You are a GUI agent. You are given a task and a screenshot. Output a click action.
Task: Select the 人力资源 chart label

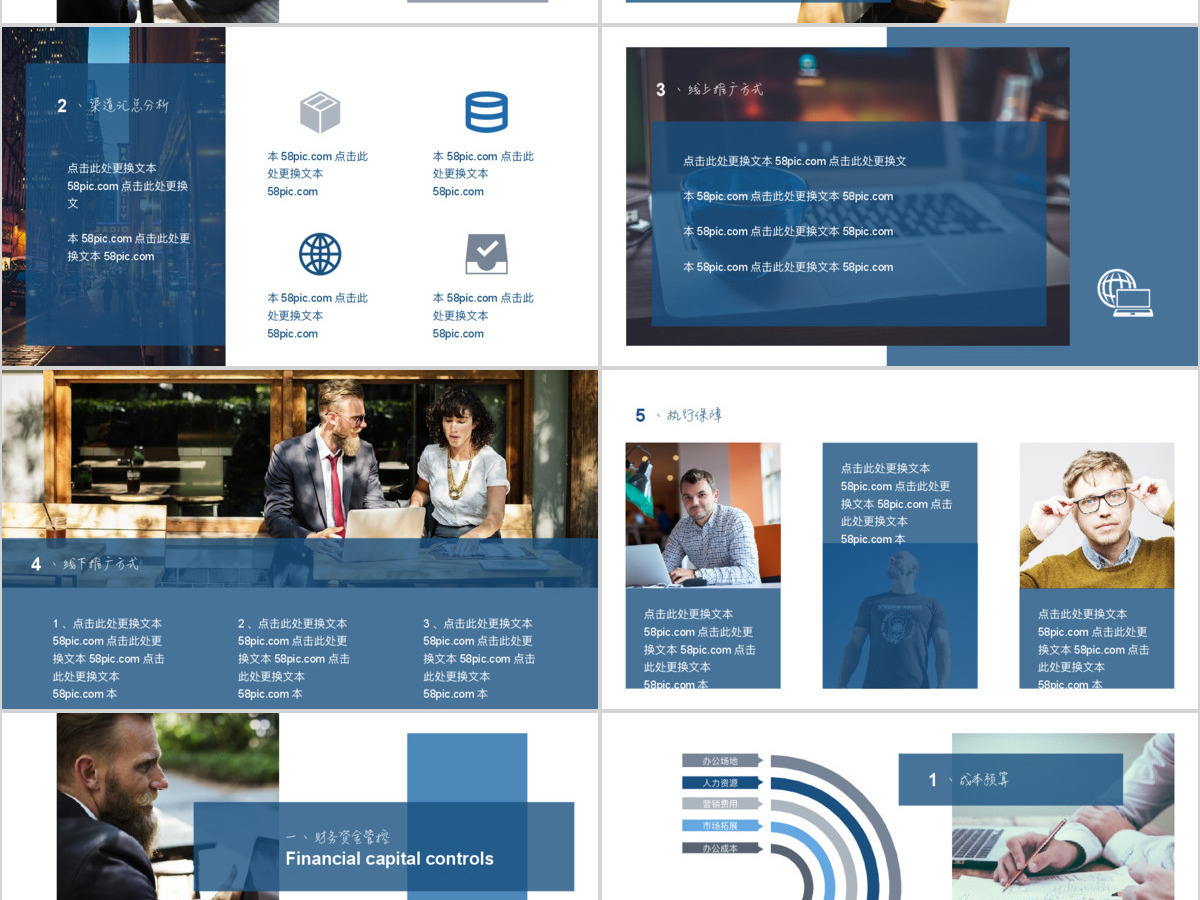click(x=721, y=783)
